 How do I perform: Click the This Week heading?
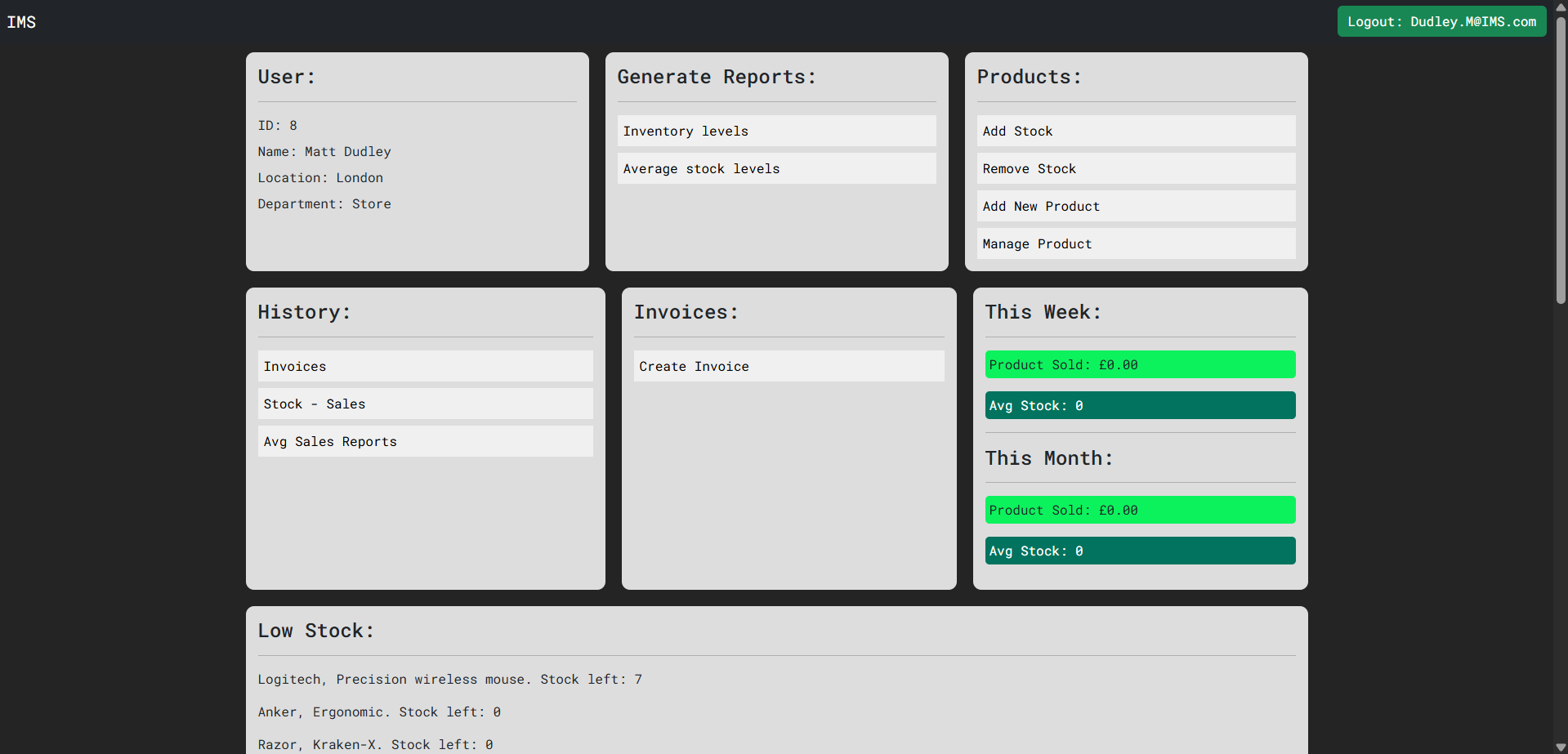[1043, 312]
